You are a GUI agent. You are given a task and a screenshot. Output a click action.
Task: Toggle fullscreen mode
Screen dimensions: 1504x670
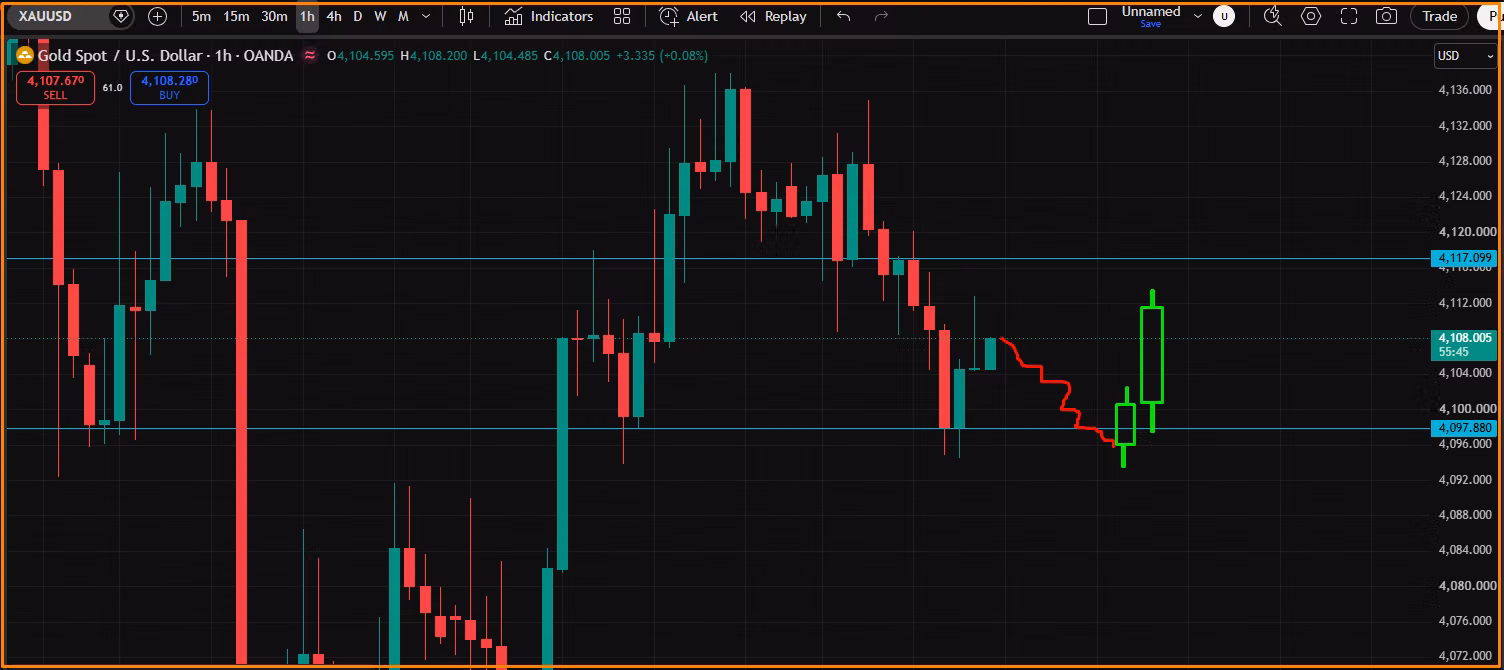coord(1349,16)
